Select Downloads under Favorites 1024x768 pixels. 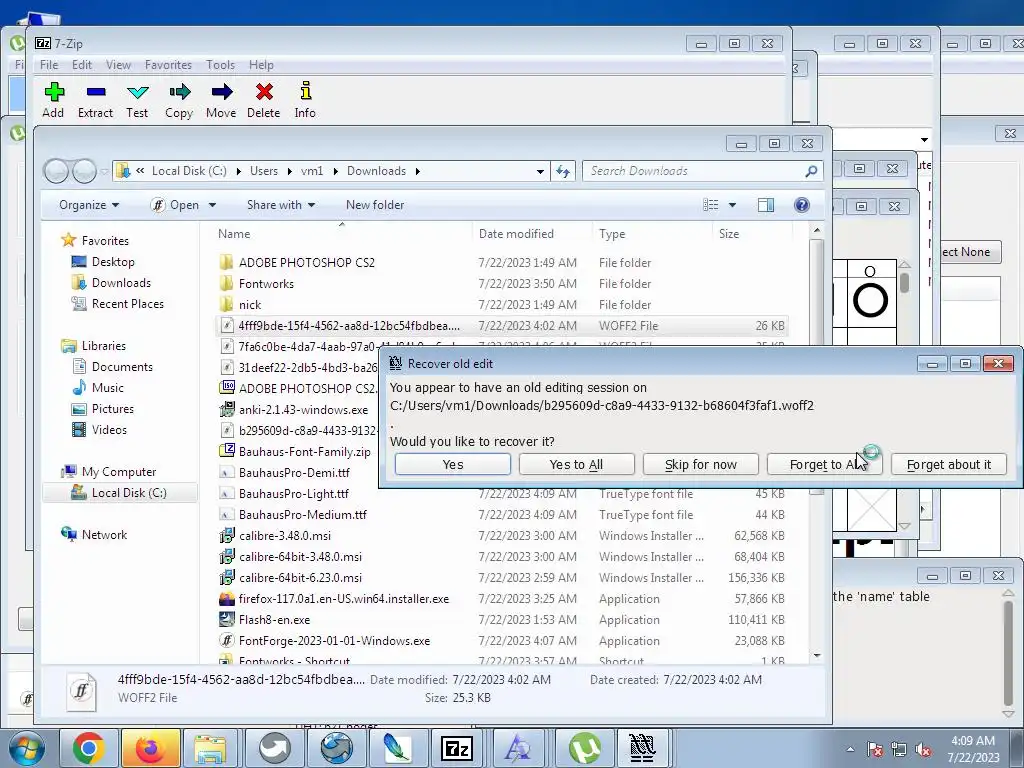point(121,283)
